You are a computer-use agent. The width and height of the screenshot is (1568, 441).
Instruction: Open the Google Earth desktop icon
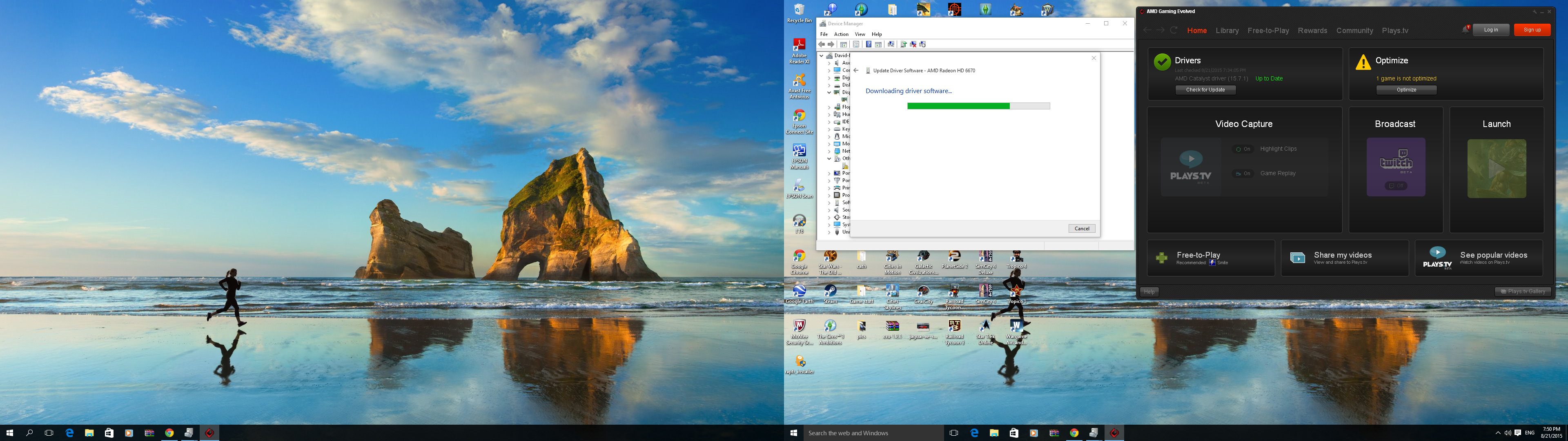(799, 294)
